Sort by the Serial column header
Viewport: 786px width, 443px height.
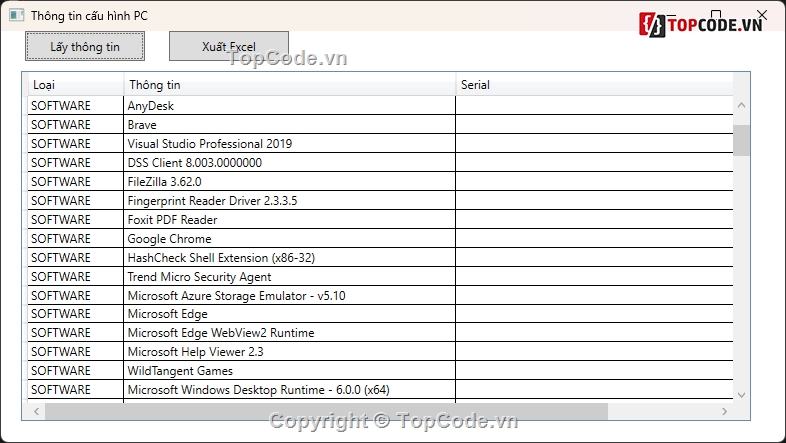[594, 85]
